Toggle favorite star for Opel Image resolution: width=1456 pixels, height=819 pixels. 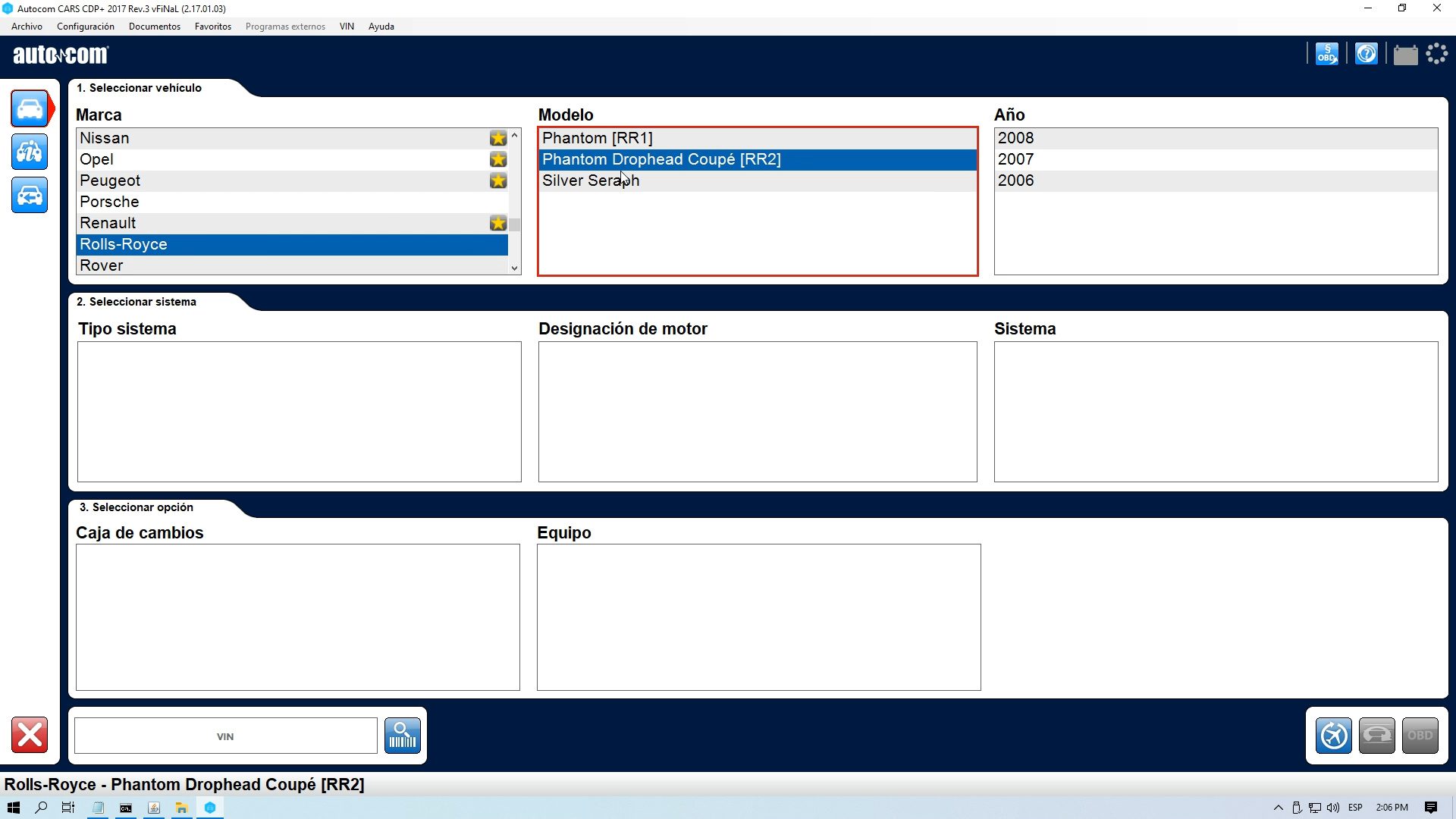tap(497, 159)
